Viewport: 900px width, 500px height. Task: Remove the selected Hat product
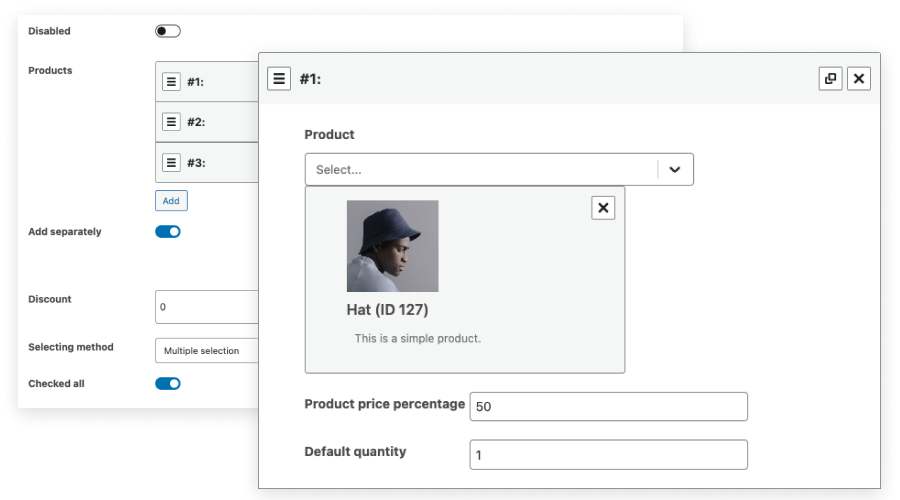click(603, 208)
